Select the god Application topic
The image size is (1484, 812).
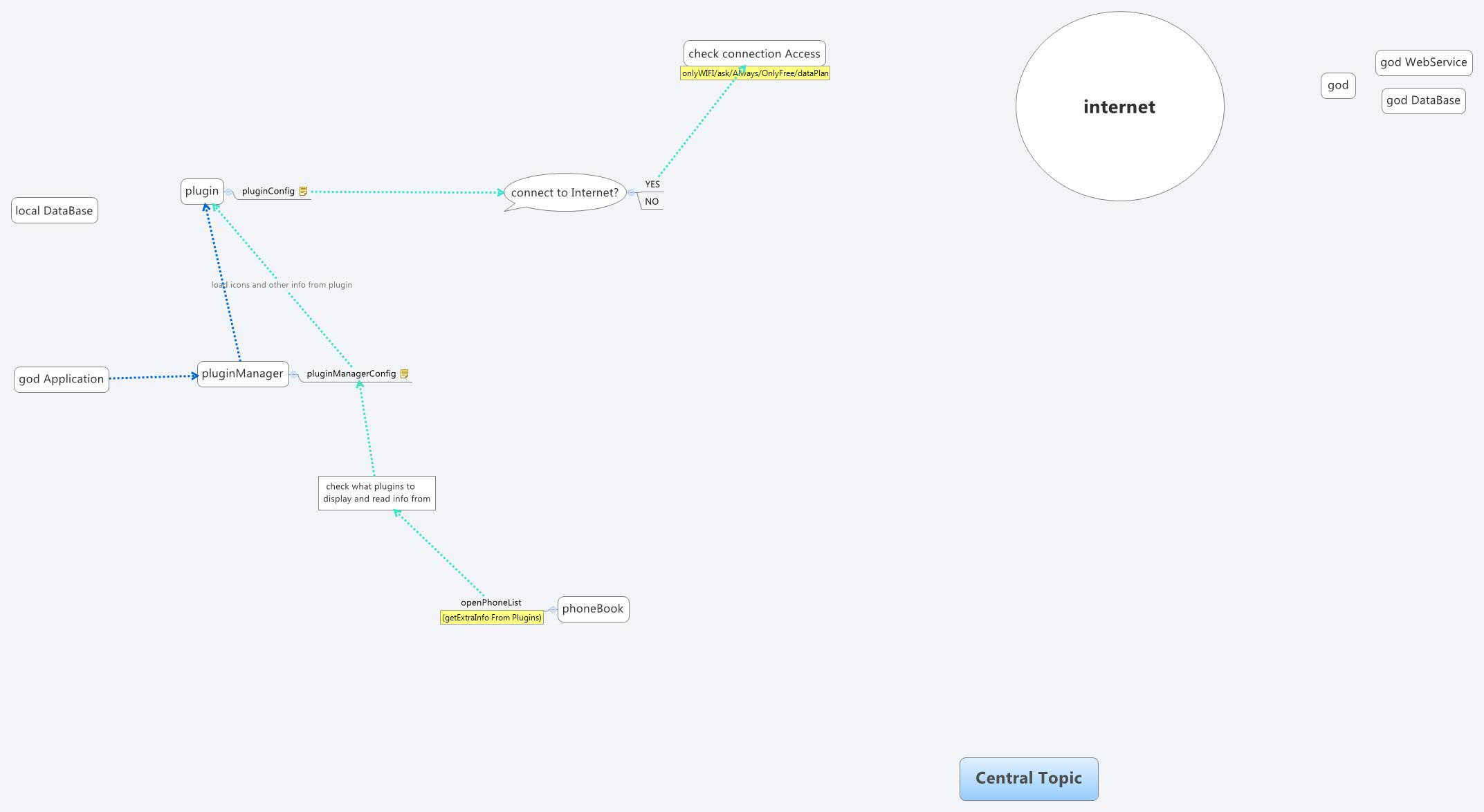click(62, 380)
